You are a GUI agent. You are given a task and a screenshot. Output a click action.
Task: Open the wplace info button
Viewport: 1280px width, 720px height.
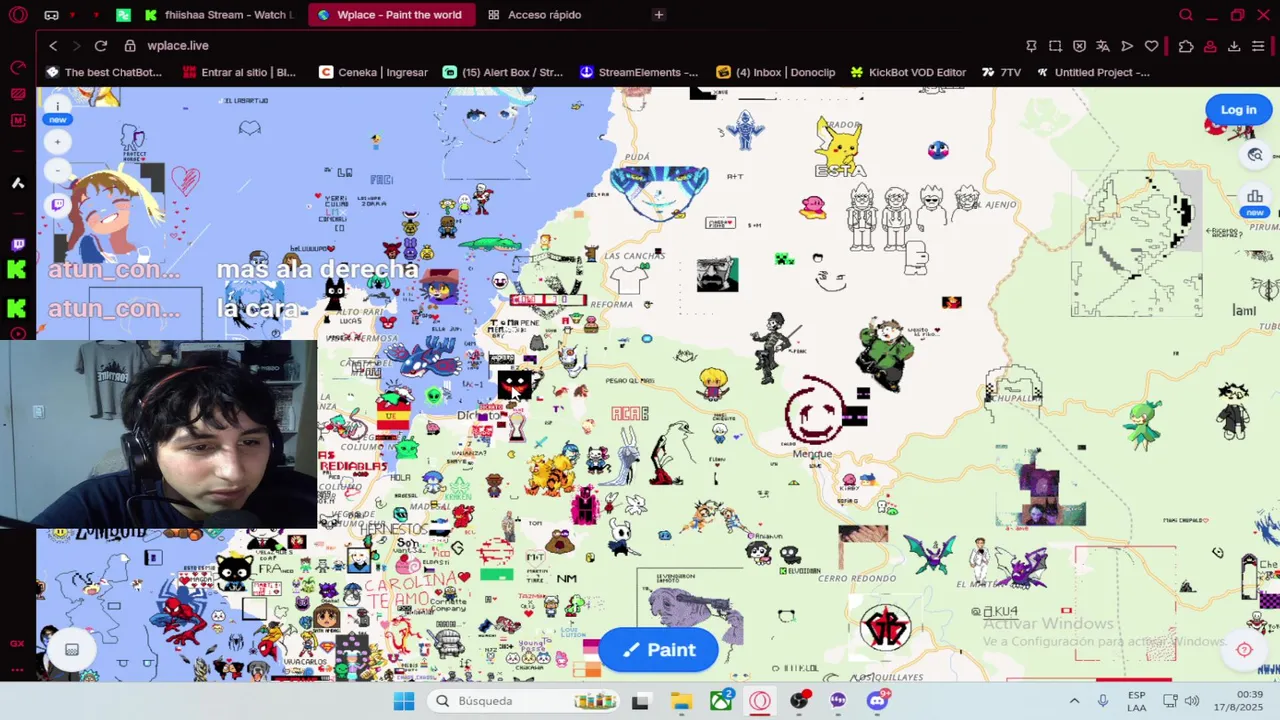[57, 106]
